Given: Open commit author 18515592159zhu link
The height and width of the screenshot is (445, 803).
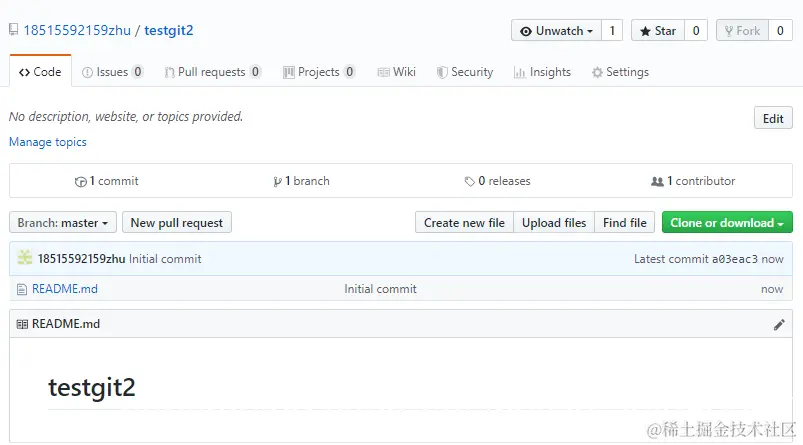Looking at the screenshot, I should point(81,259).
